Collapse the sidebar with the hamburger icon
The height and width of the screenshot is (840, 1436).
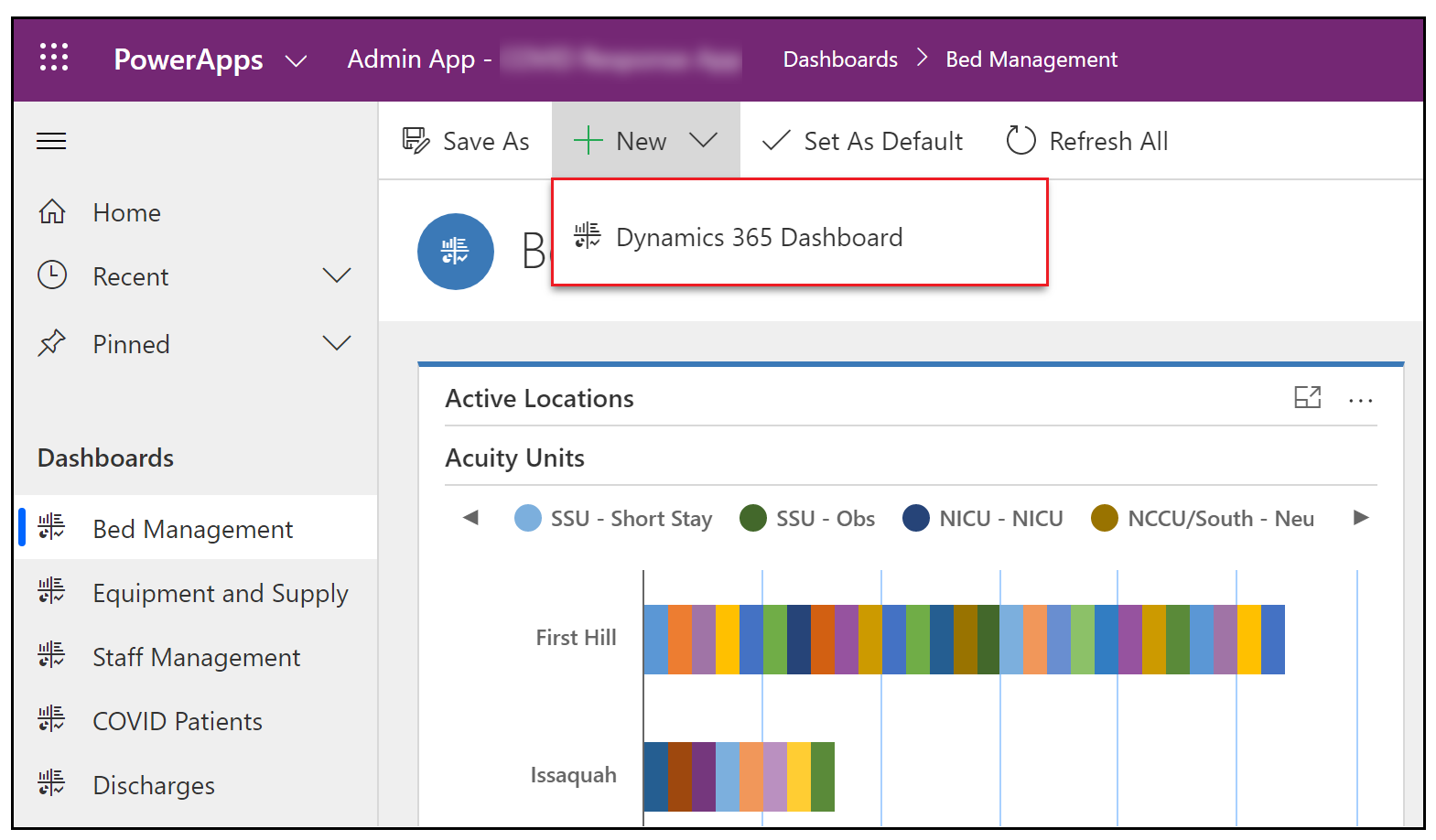pos(51,141)
